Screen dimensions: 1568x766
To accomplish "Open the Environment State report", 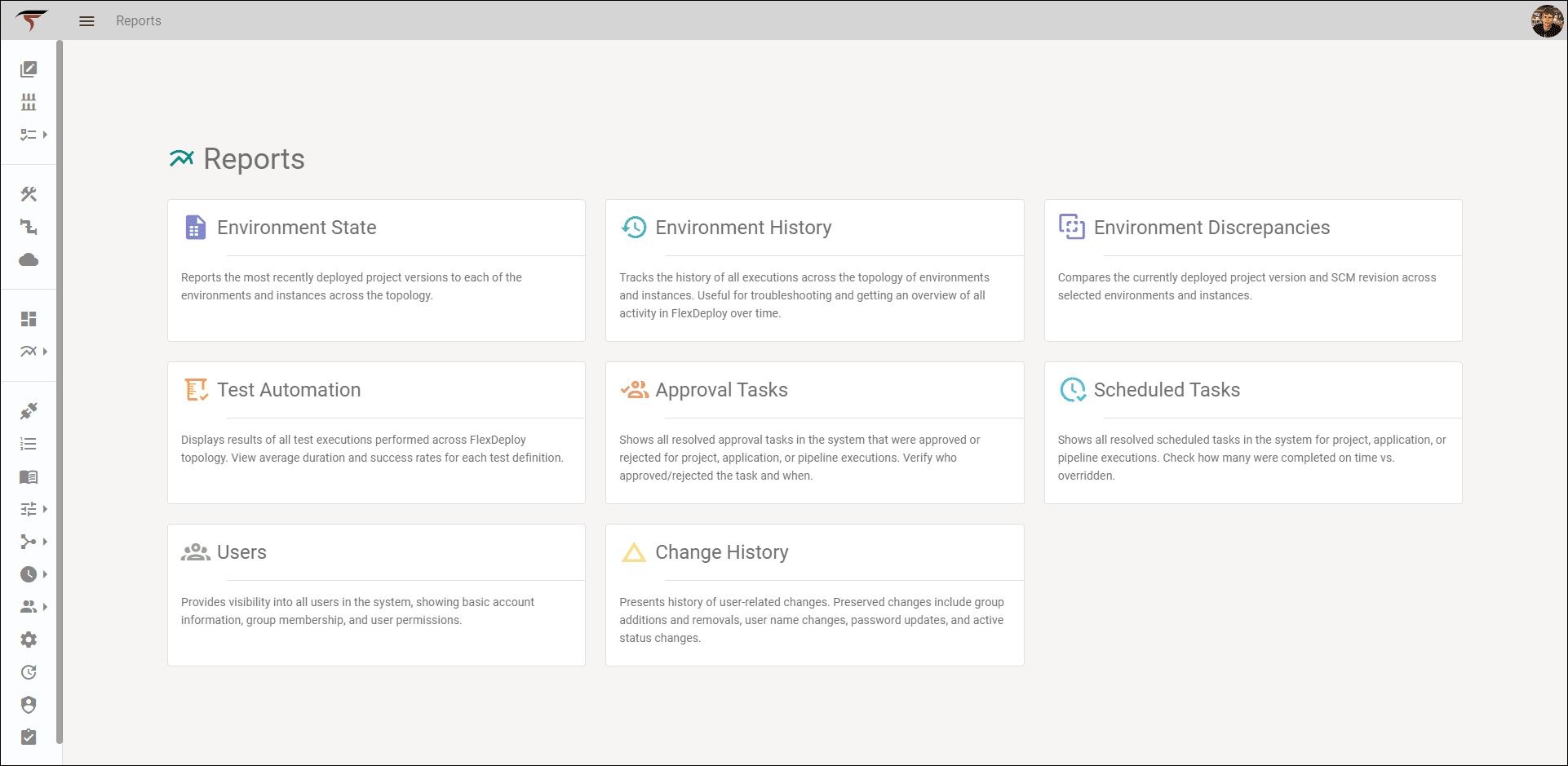I will pos(376,270).
